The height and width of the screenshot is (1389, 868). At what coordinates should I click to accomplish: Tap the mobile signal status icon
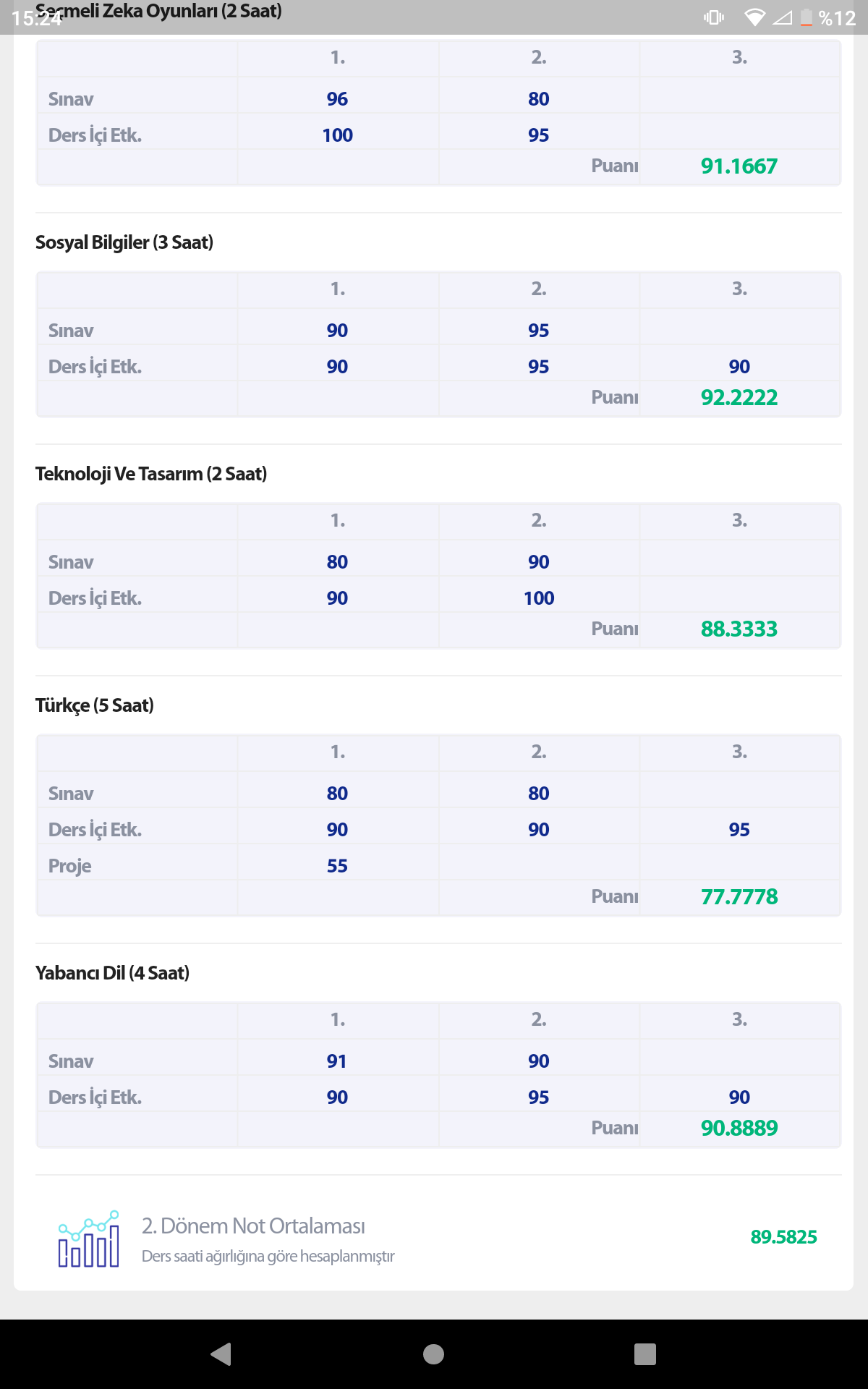point(782,17)
